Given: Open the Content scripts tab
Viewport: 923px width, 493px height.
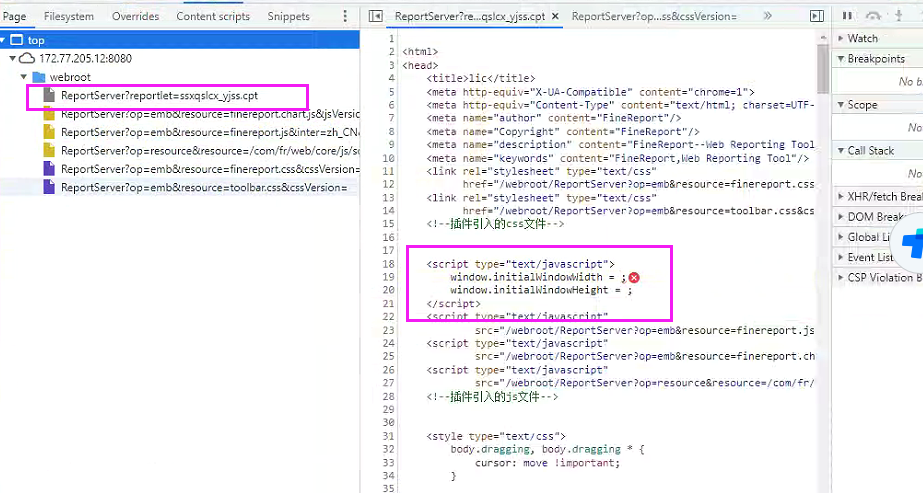Looking at the screenshot, I should [x=213, y=16].
